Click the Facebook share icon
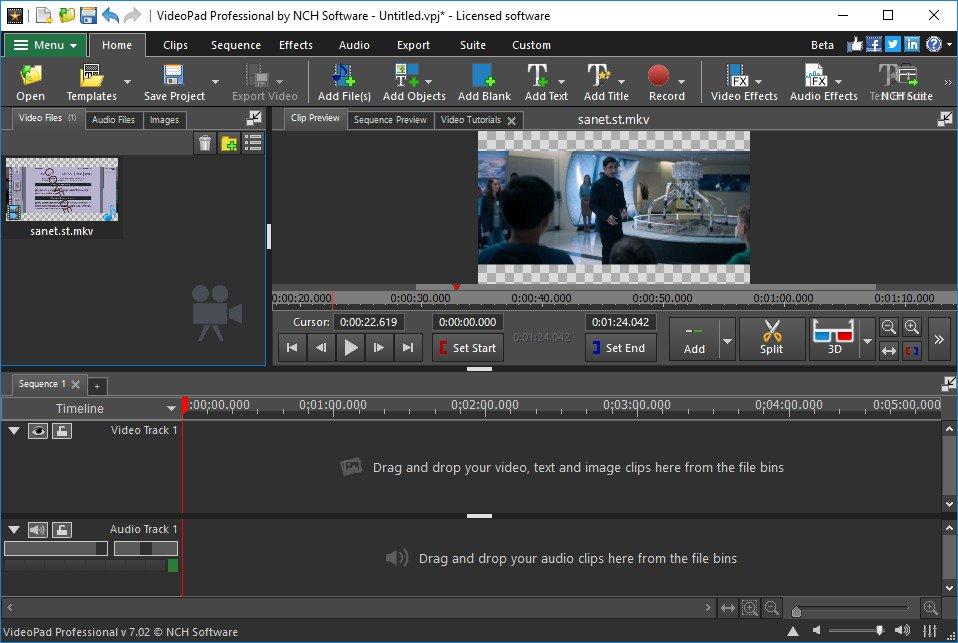Image resolution: width=958 pixels, height=643 pixels. pyautogui.click(x=874, y=44)
